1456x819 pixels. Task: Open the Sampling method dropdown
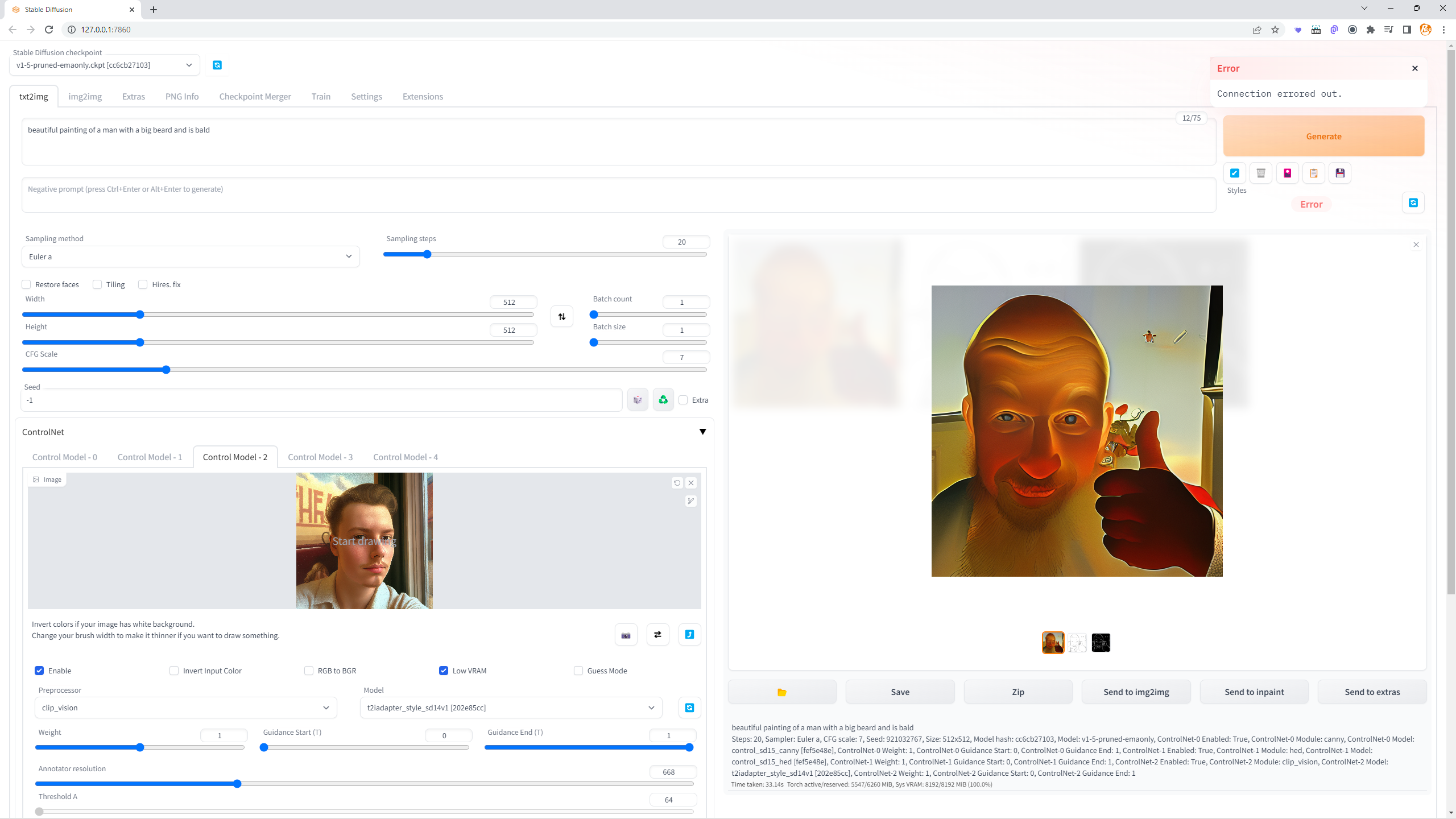click(191, 257)
